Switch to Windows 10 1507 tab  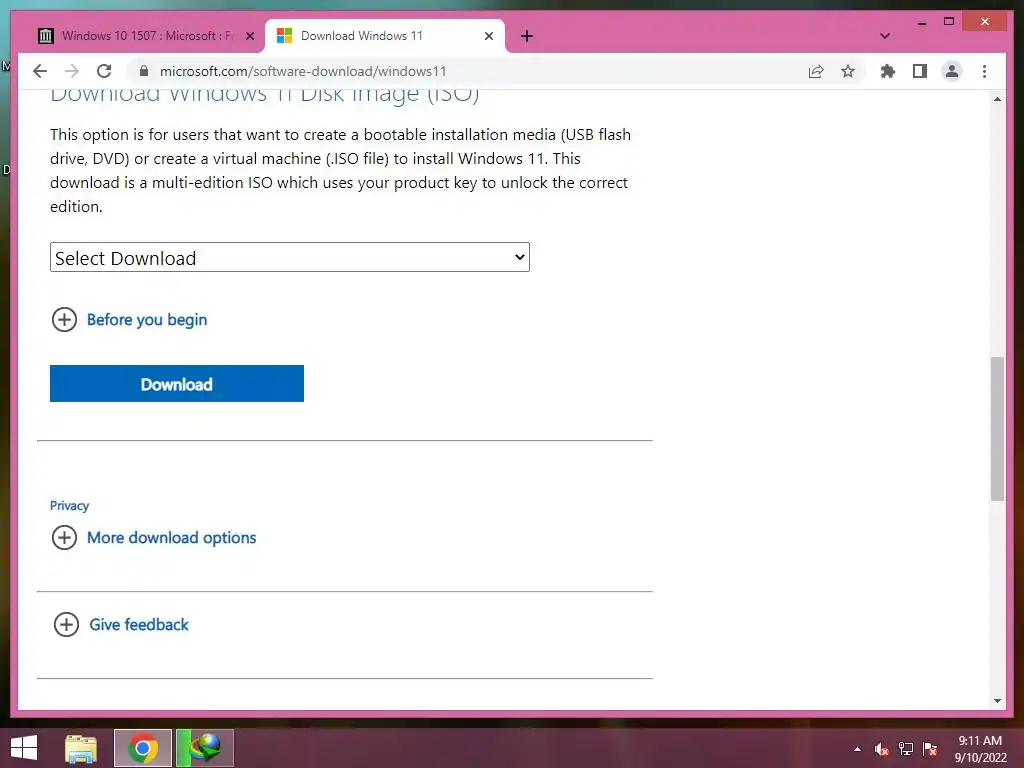[x=145, y=36]
